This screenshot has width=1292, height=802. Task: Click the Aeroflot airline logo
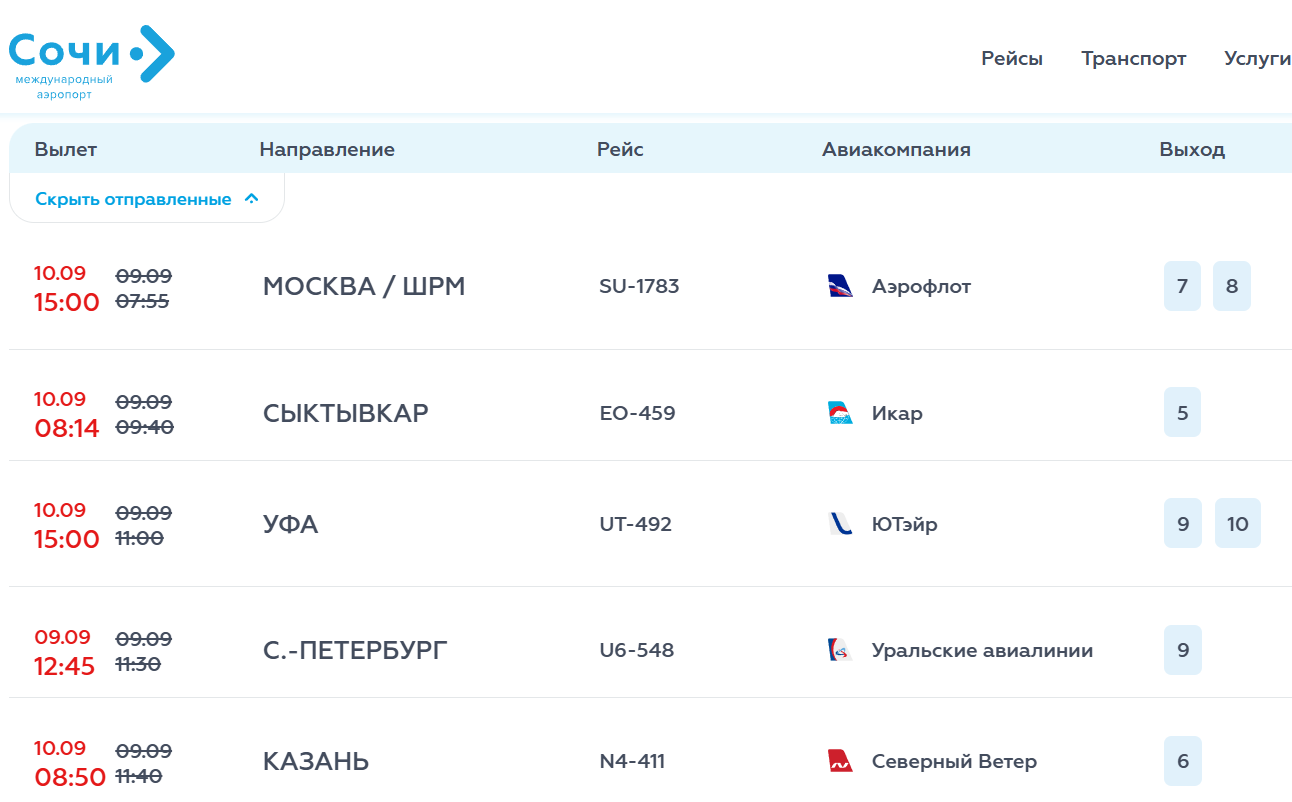(x=841, y=286)
